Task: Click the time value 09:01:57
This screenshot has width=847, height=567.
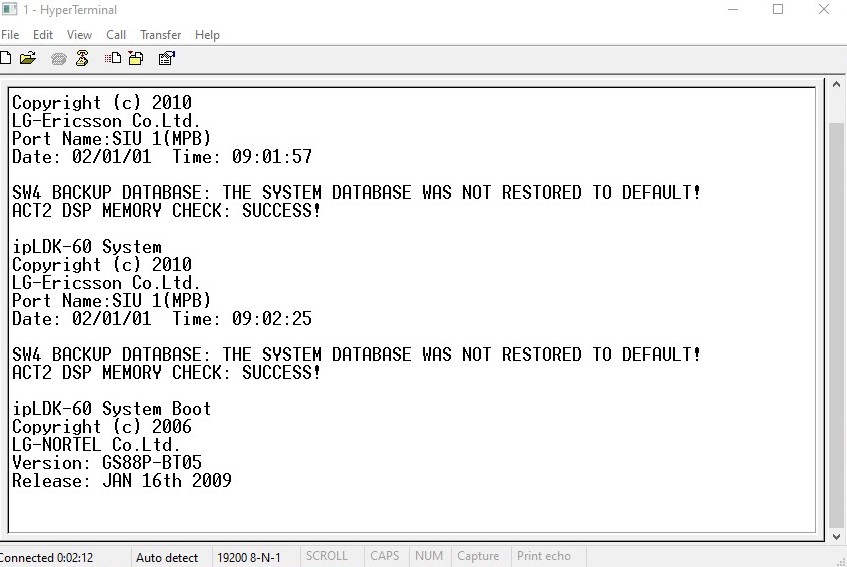Action: tap(272, 157)
